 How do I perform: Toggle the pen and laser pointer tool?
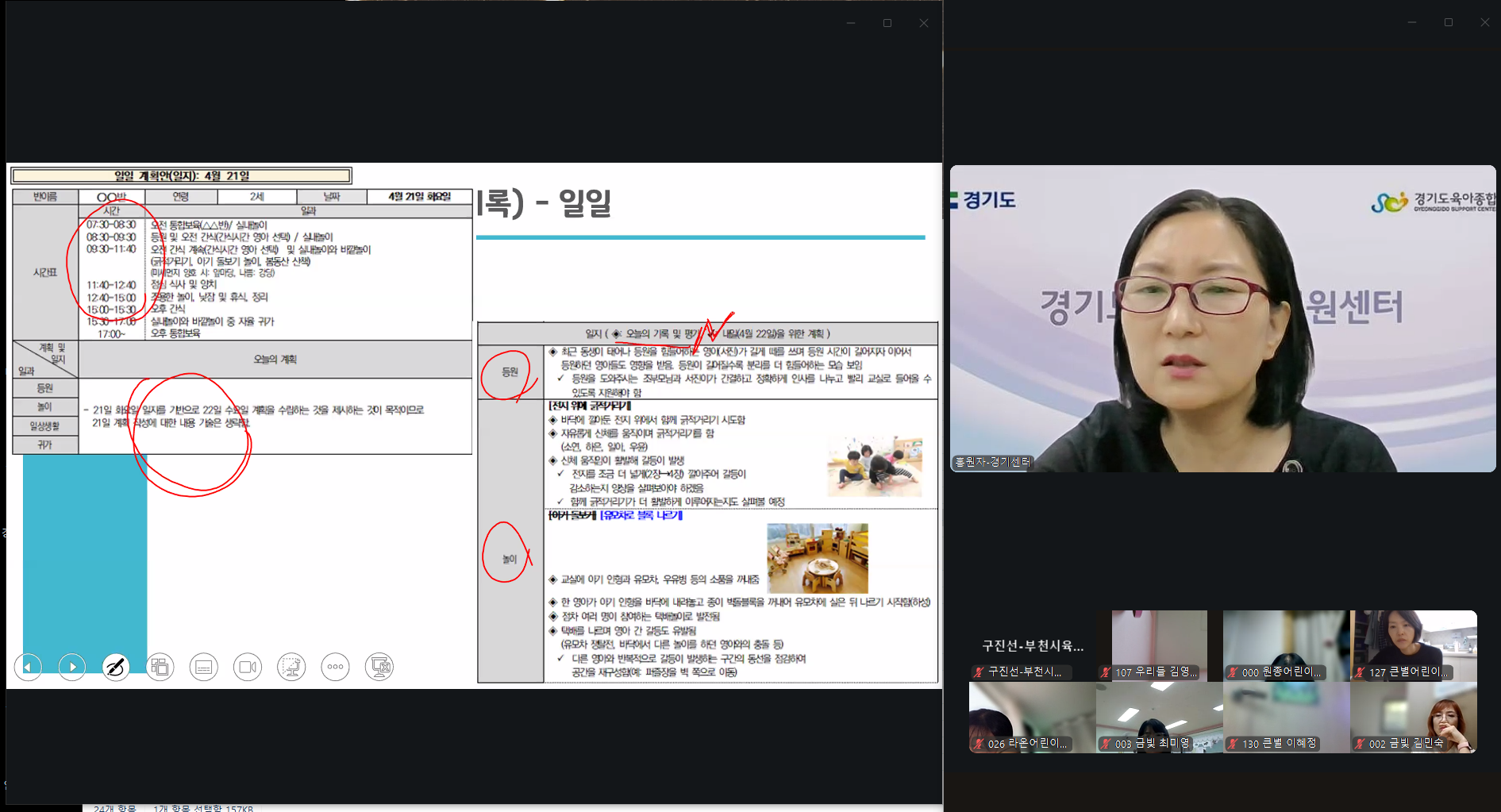click(x=116, y=667)
